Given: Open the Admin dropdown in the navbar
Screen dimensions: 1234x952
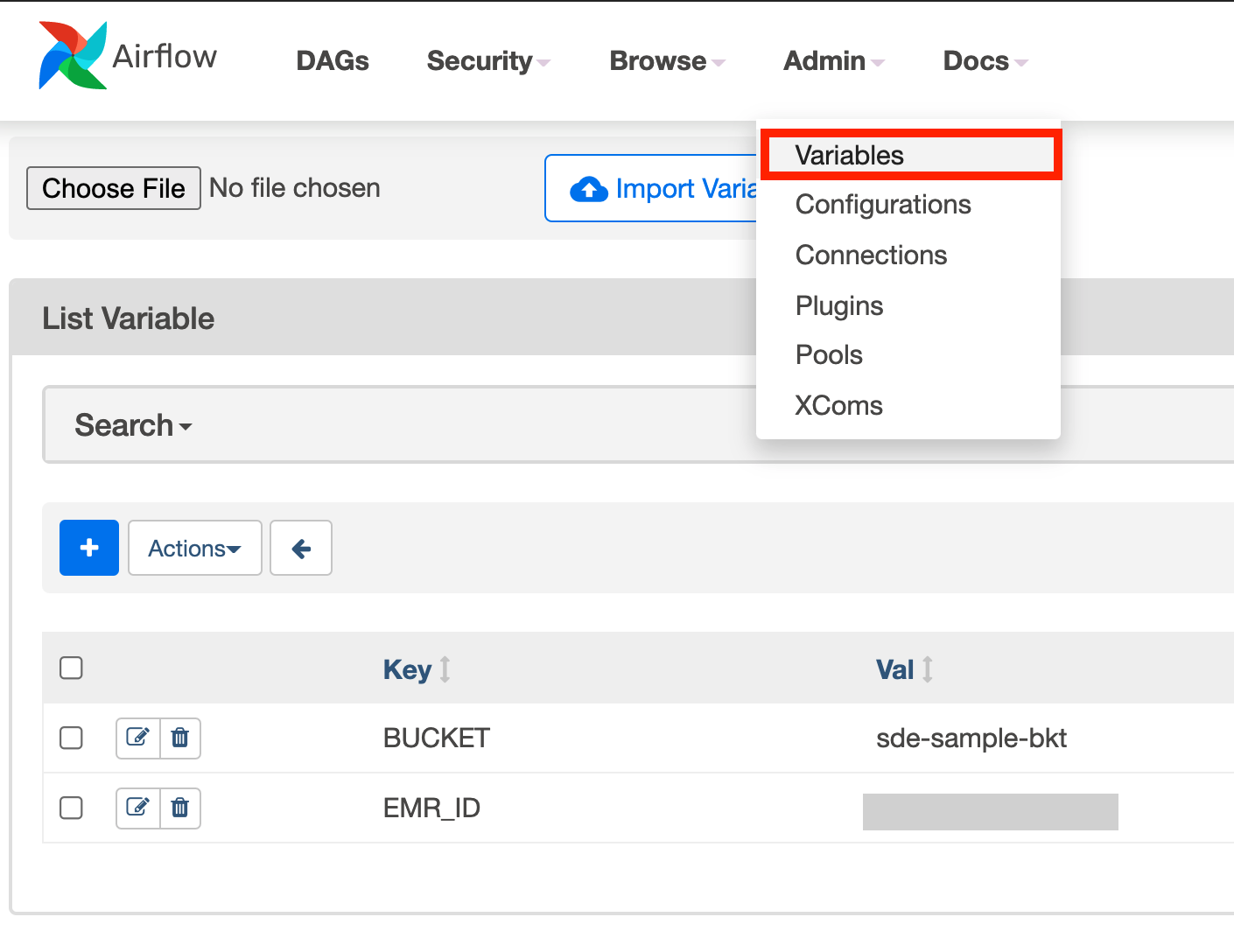Looking at the screenshot, I should [834, 60].
